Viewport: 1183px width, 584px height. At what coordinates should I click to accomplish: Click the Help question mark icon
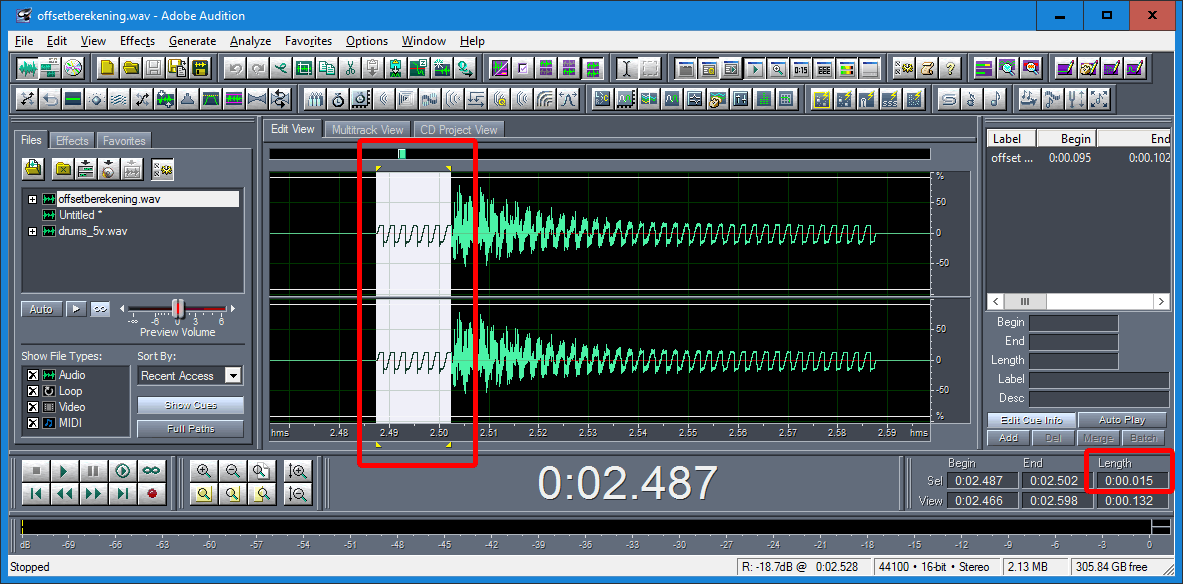pyautogui.click(x=951, y=69)
